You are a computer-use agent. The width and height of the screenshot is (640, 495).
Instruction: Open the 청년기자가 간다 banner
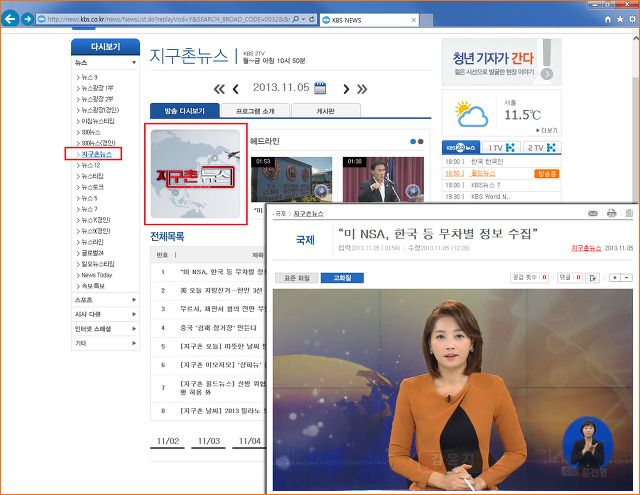point(502,62)
